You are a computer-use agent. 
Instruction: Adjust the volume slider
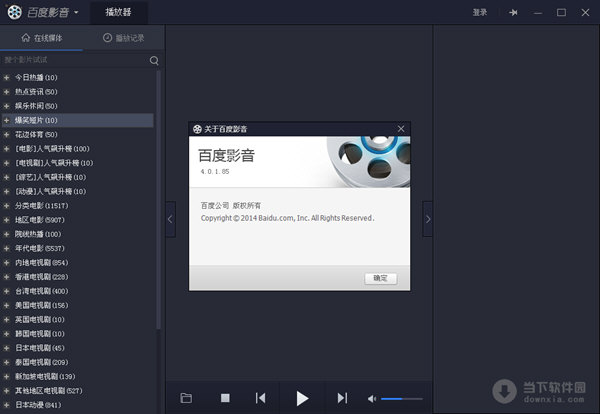click(x=401, y=399)
